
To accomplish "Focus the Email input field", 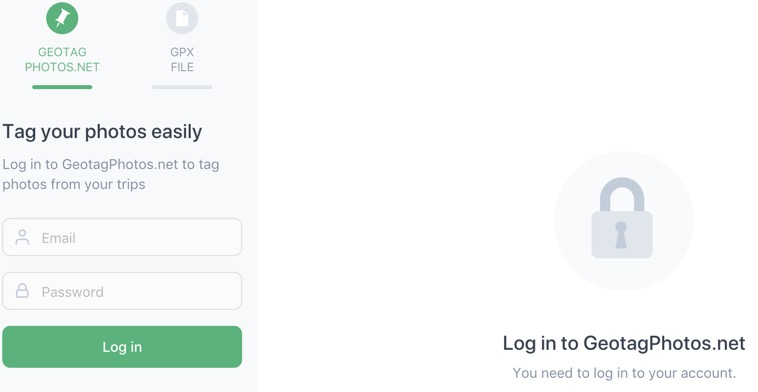I will click(122, 237).
